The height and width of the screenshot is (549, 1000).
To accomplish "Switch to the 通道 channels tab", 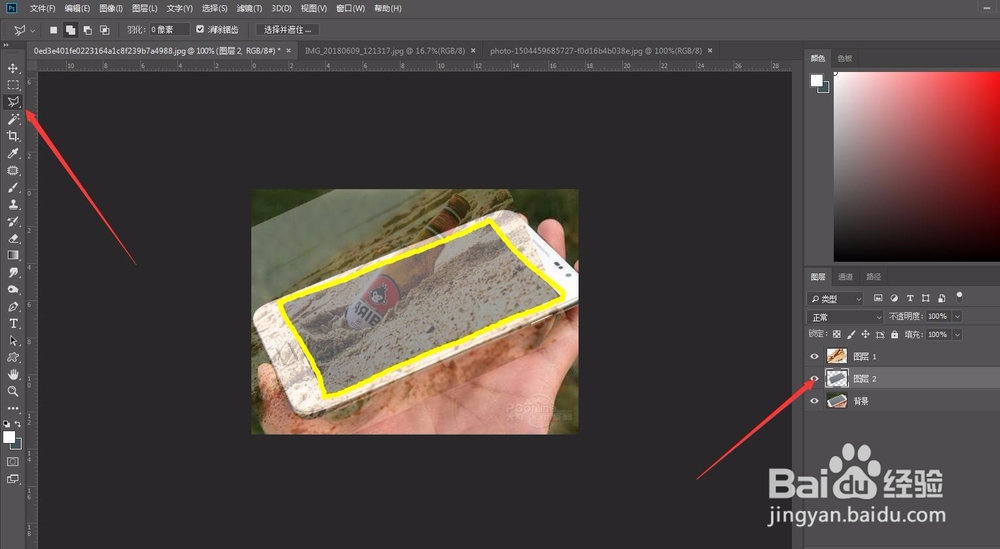I will pos(846,277).
